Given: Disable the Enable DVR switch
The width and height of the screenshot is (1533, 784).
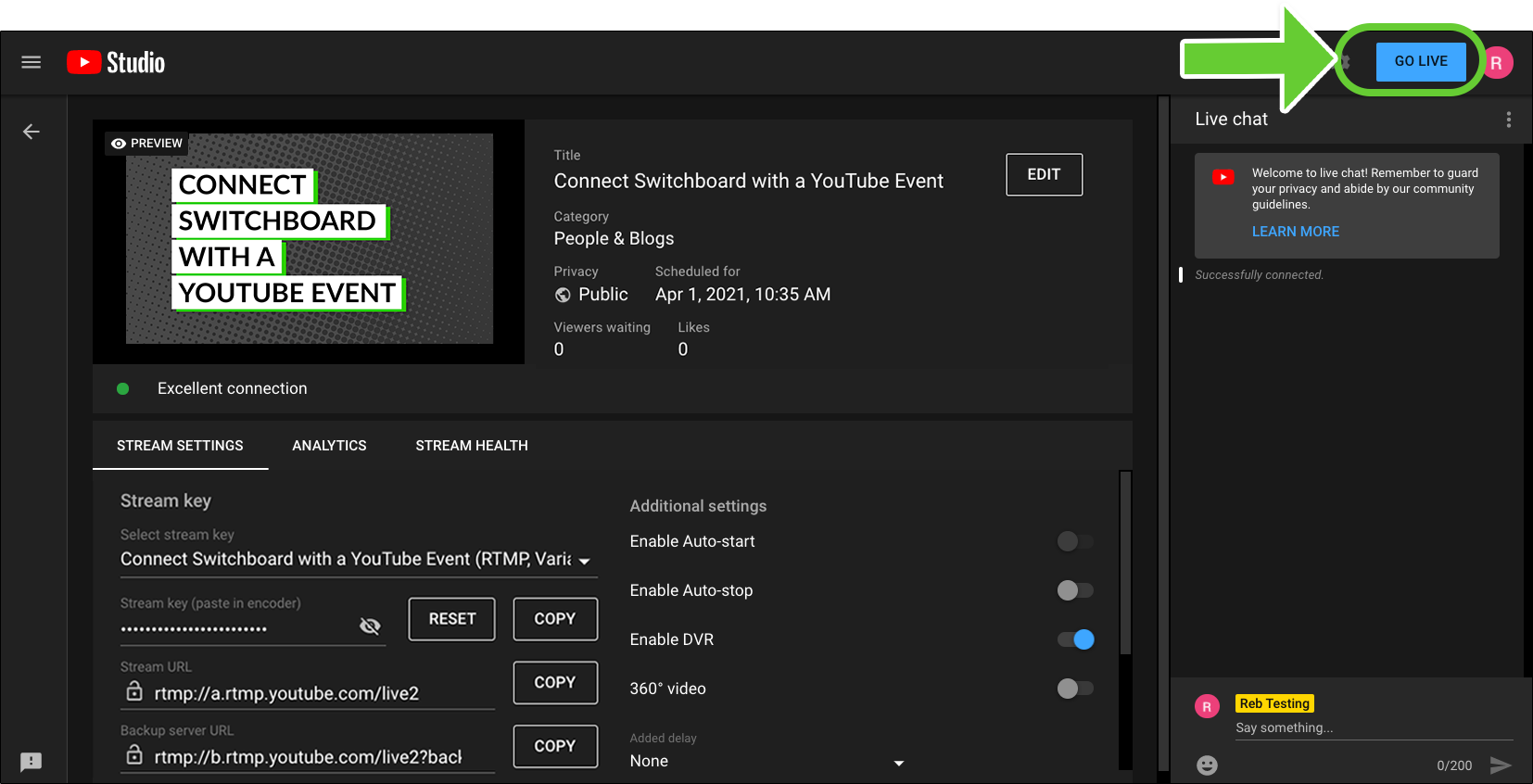Looking at the screenshot, I should [x=1075, y=639].
